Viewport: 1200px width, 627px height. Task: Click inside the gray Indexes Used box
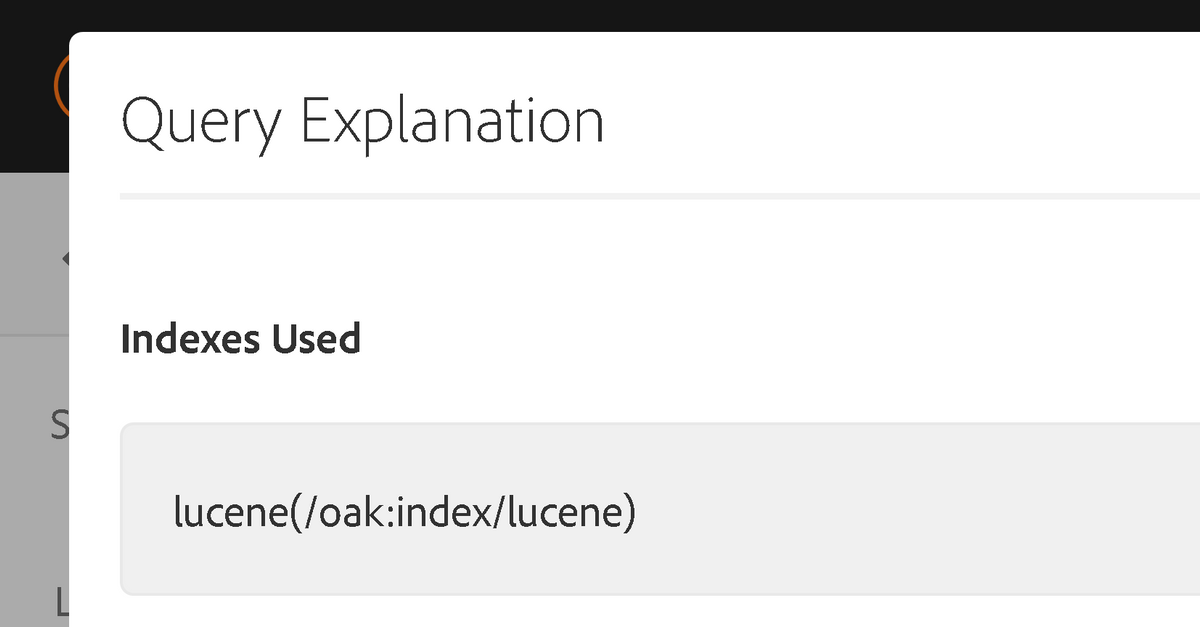[x=660, y=509]
